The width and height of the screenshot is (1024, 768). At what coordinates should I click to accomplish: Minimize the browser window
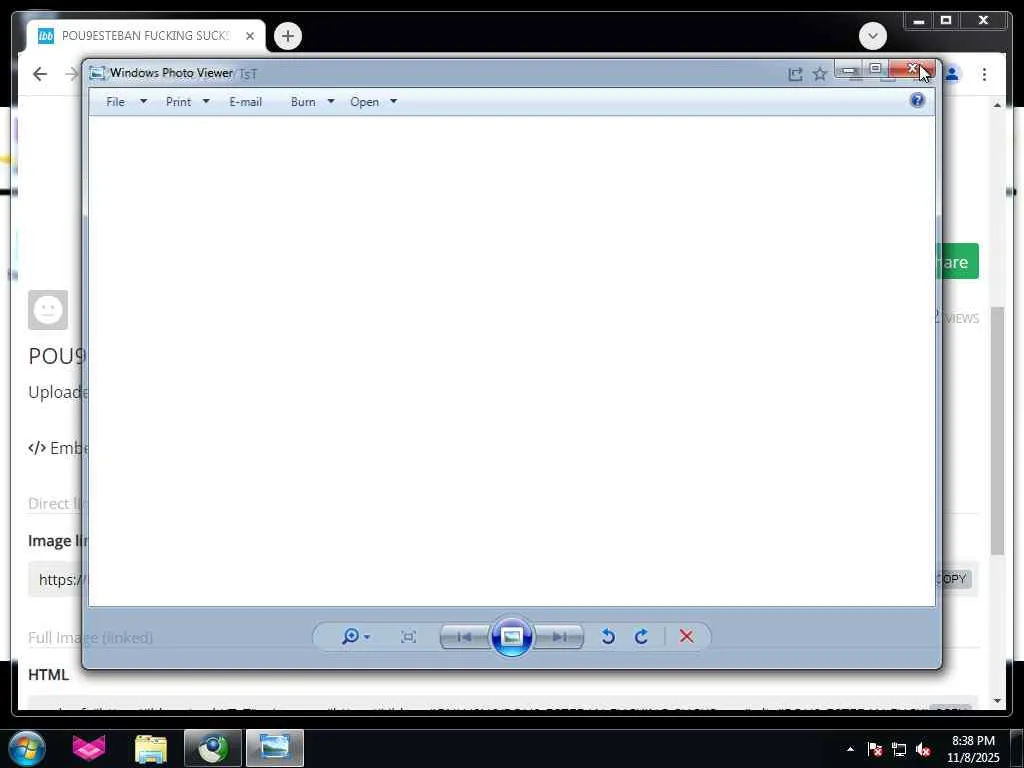(918, 21)
